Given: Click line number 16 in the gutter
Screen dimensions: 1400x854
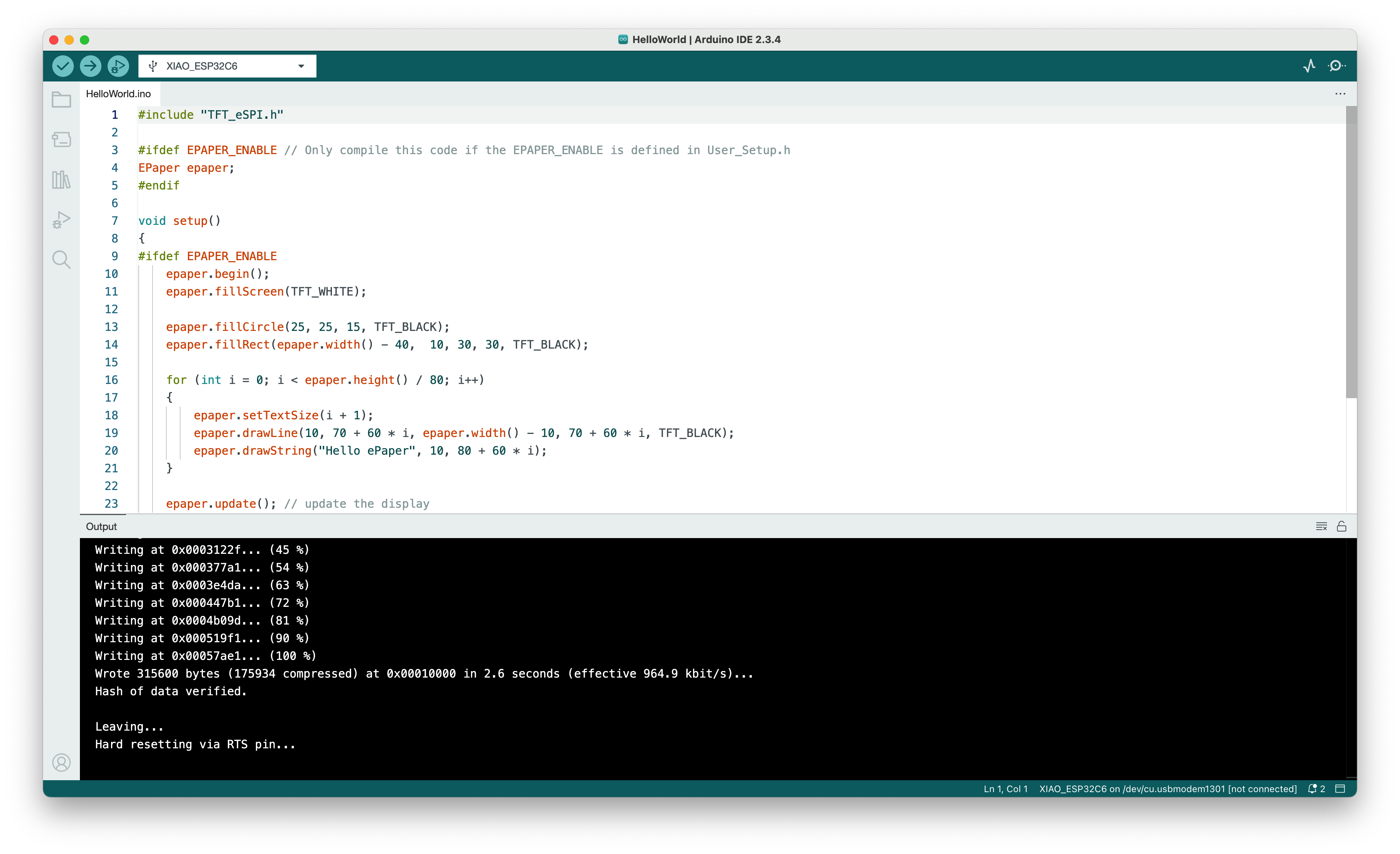Looking at the screenshot, I should click(111, 380).
